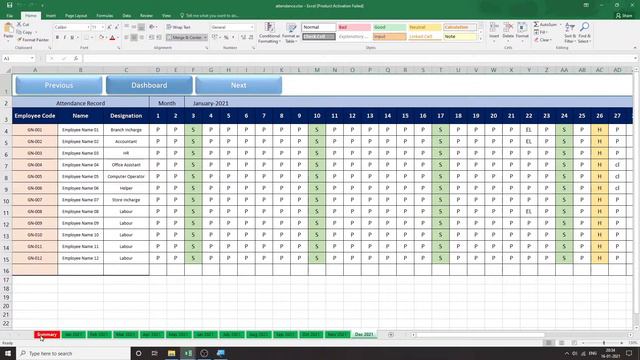Switch to the Data tab

pos(127,16)
